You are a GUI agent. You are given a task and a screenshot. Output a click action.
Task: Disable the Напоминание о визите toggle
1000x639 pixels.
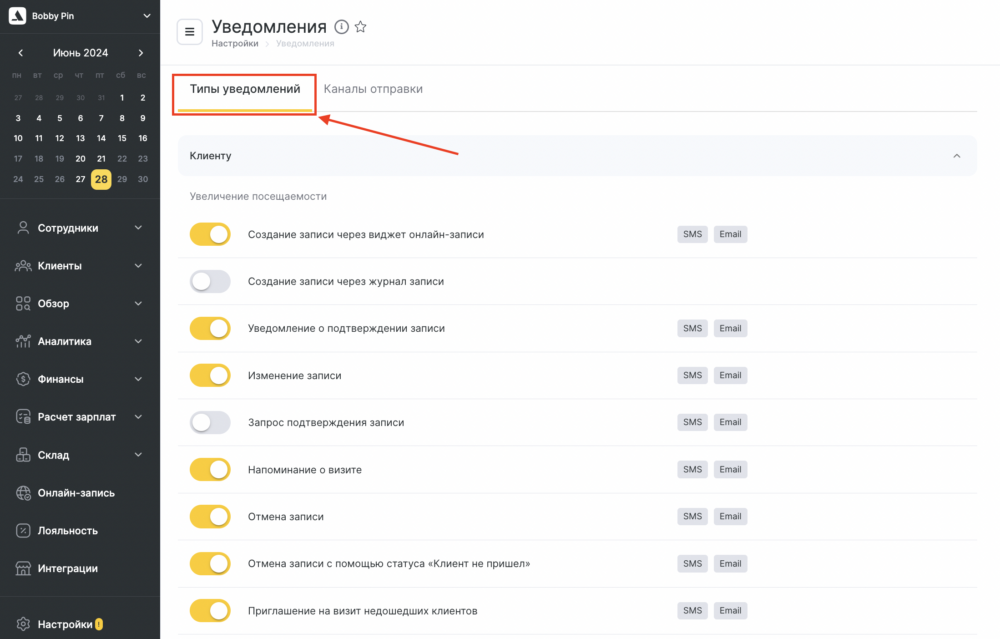tap(210, 470)
